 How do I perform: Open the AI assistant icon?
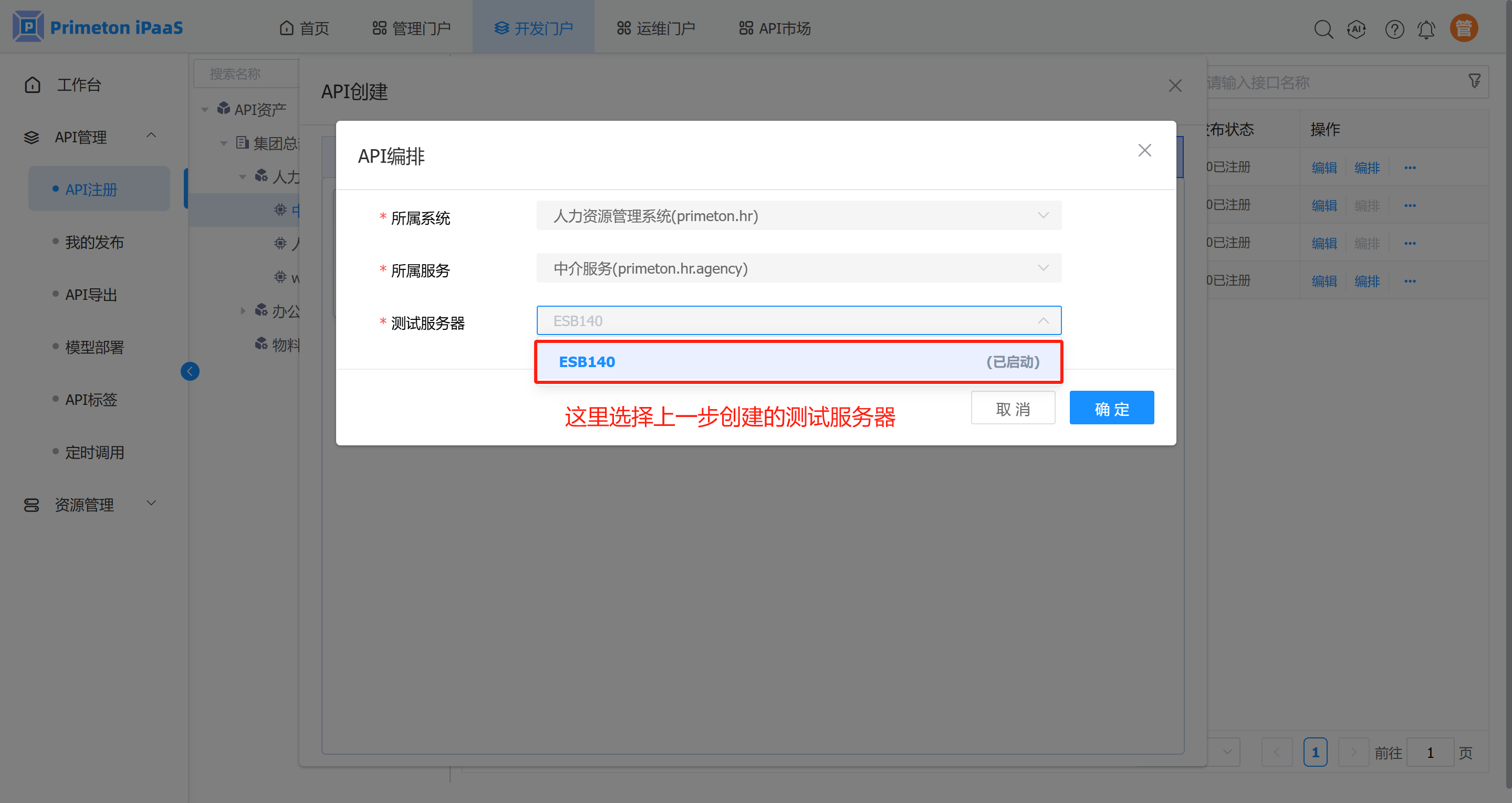1357,29
